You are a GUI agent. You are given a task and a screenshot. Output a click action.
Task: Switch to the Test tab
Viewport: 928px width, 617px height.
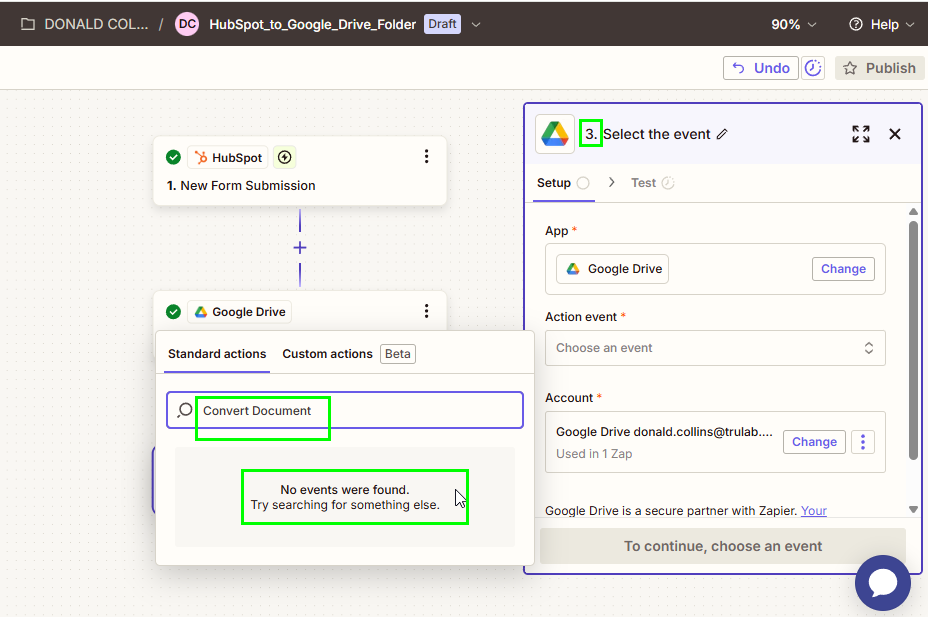coord(652,183)
